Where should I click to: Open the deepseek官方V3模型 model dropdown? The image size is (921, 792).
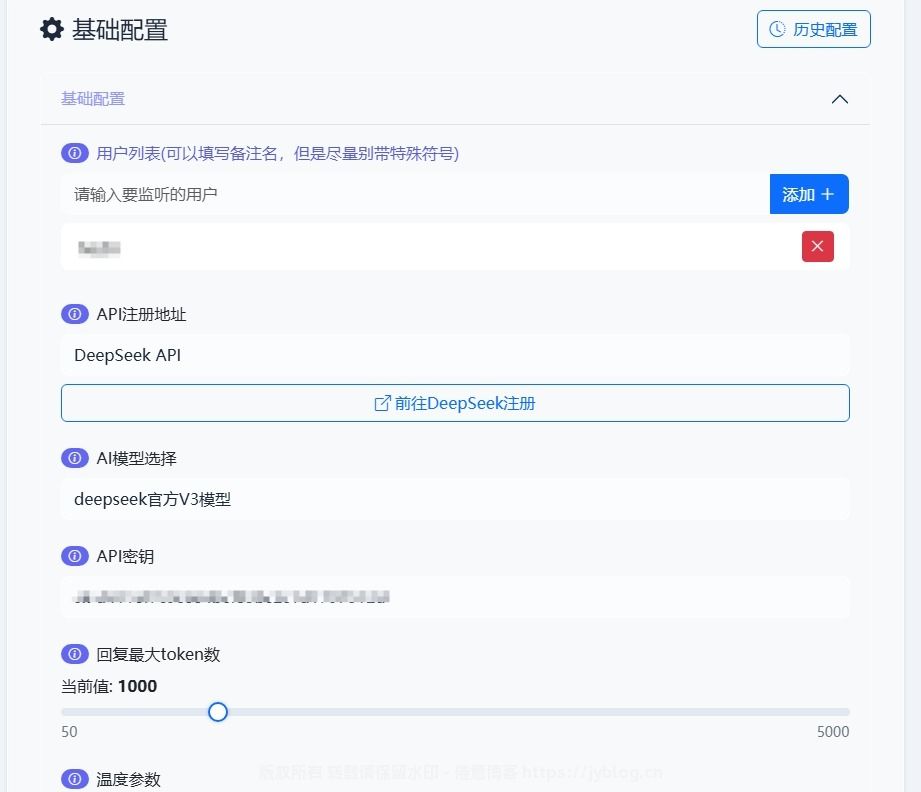coord(455,499)
